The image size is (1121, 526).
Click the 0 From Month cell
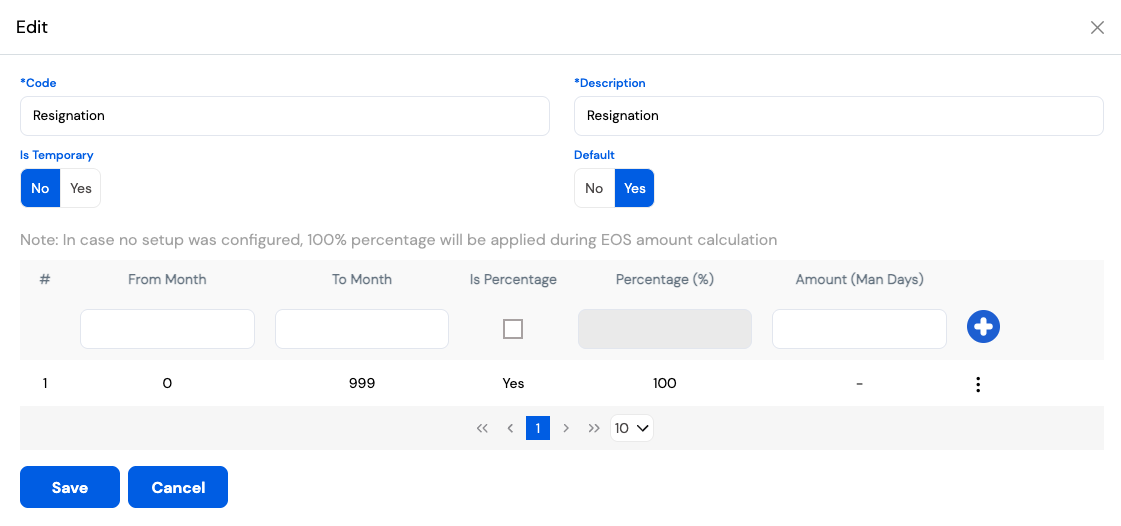click(x=167, y=383)
